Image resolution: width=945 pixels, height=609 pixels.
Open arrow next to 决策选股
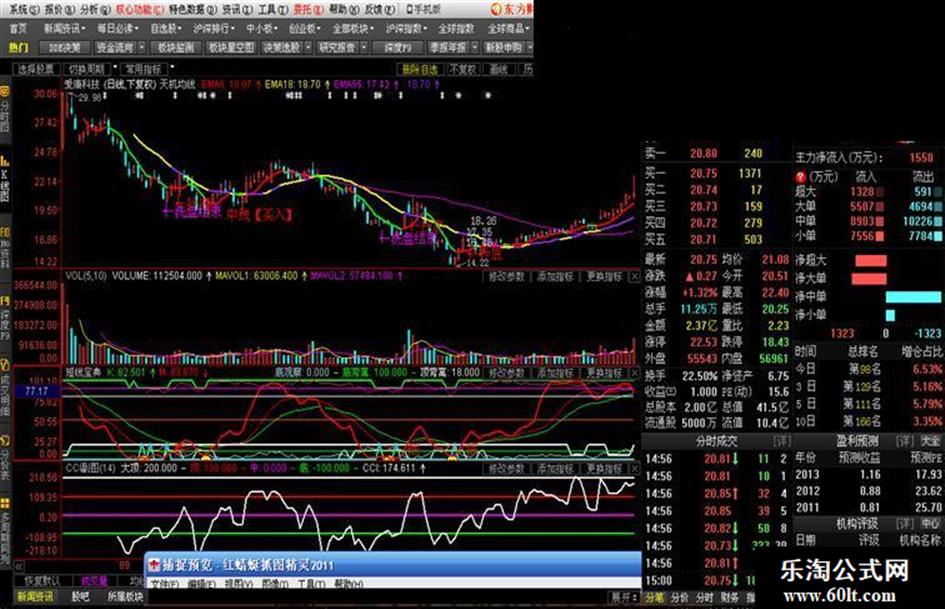308,48
